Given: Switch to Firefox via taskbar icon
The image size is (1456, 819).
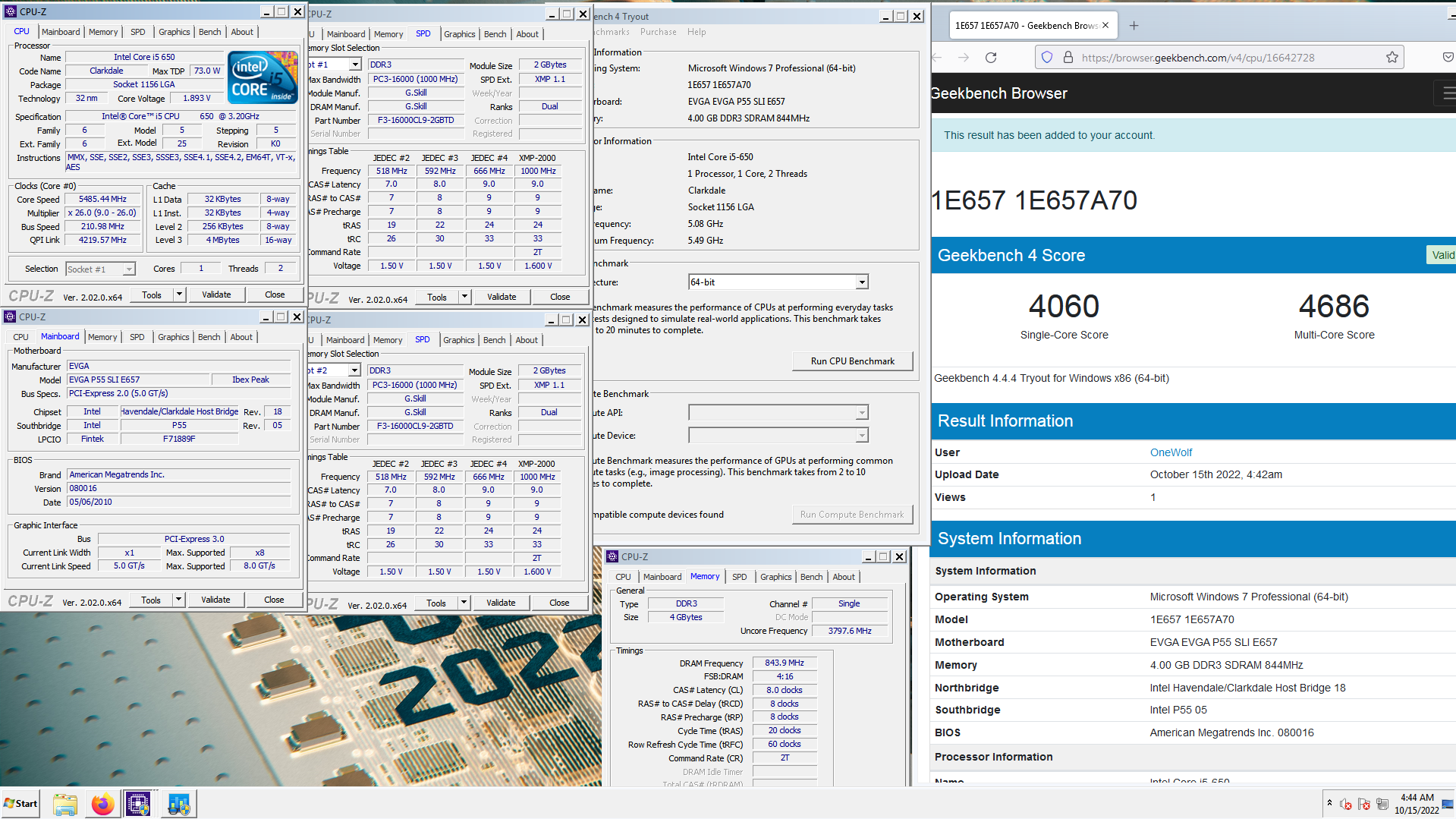Looking at the screenshot, I should point(102,805).
